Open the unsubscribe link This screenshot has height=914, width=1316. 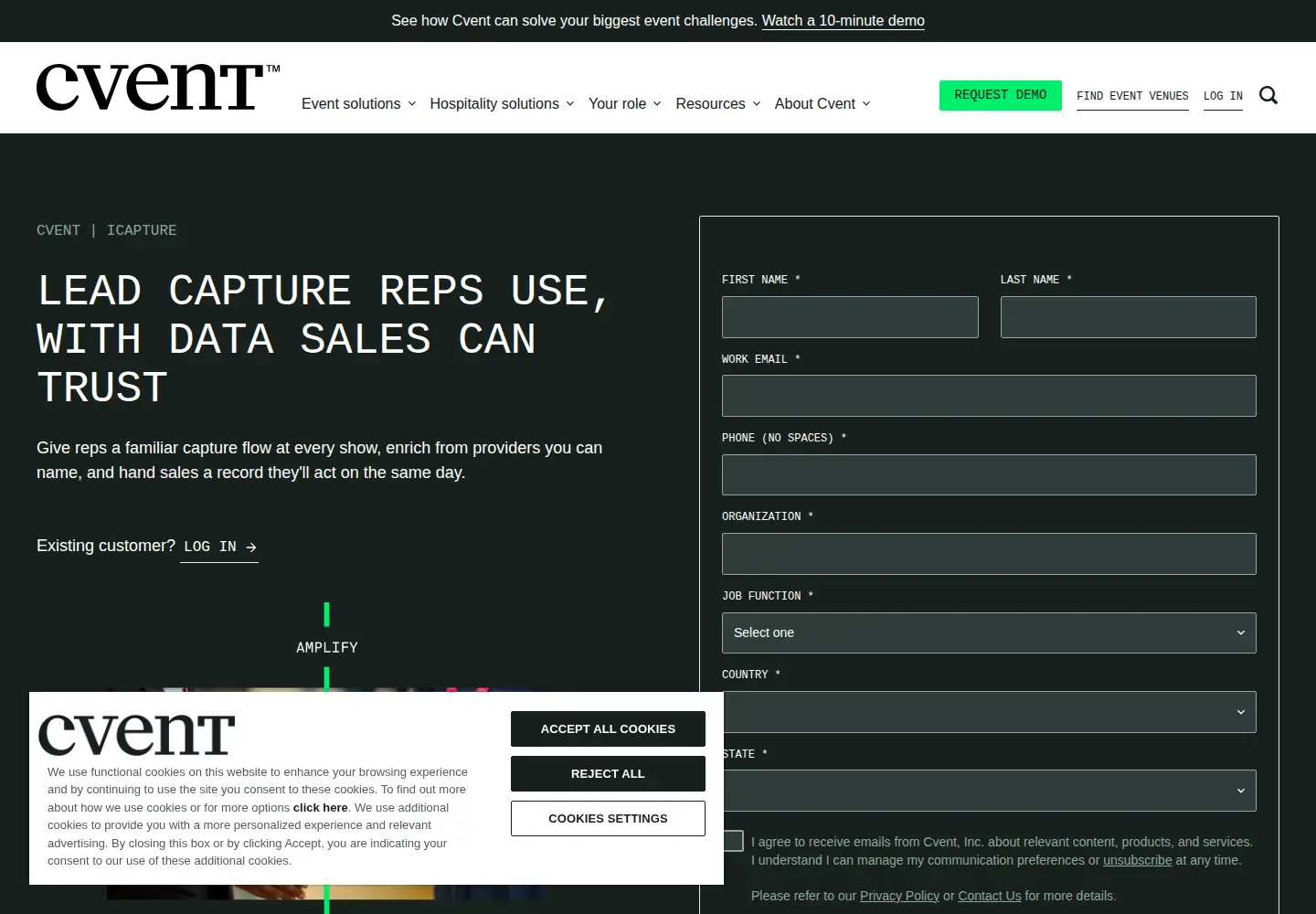[x=1137, y=860]
